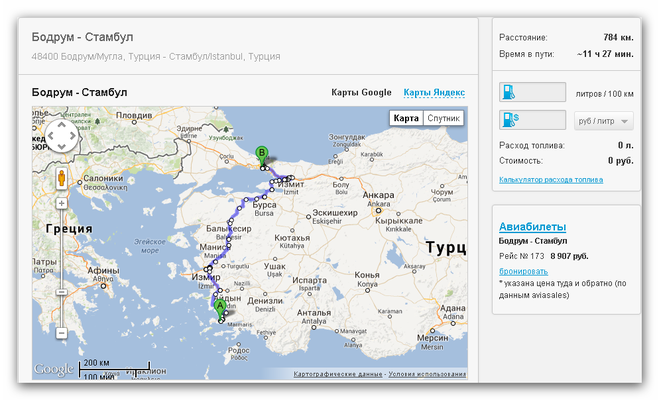This screenshot has height=400, width=659.
Task: Pick up the Street View pegman
Action: point(61,180)
